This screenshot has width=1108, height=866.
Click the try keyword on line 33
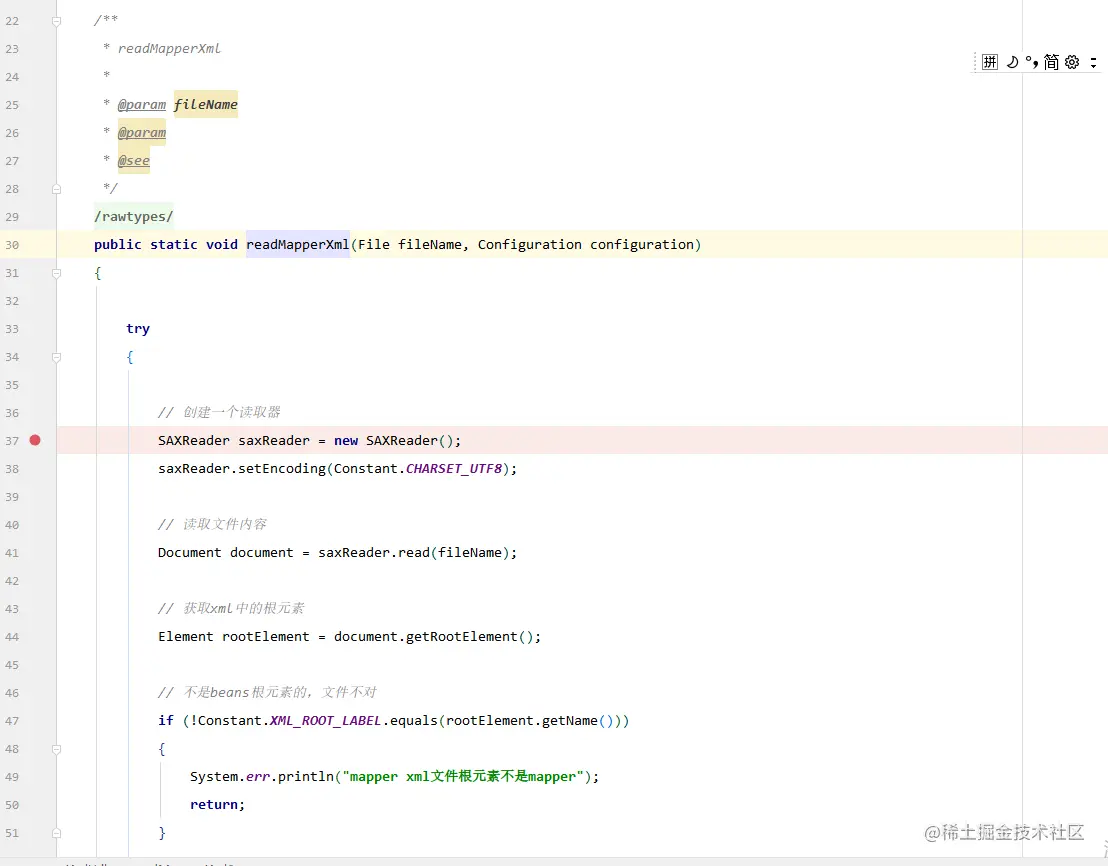tap(138, 328)
